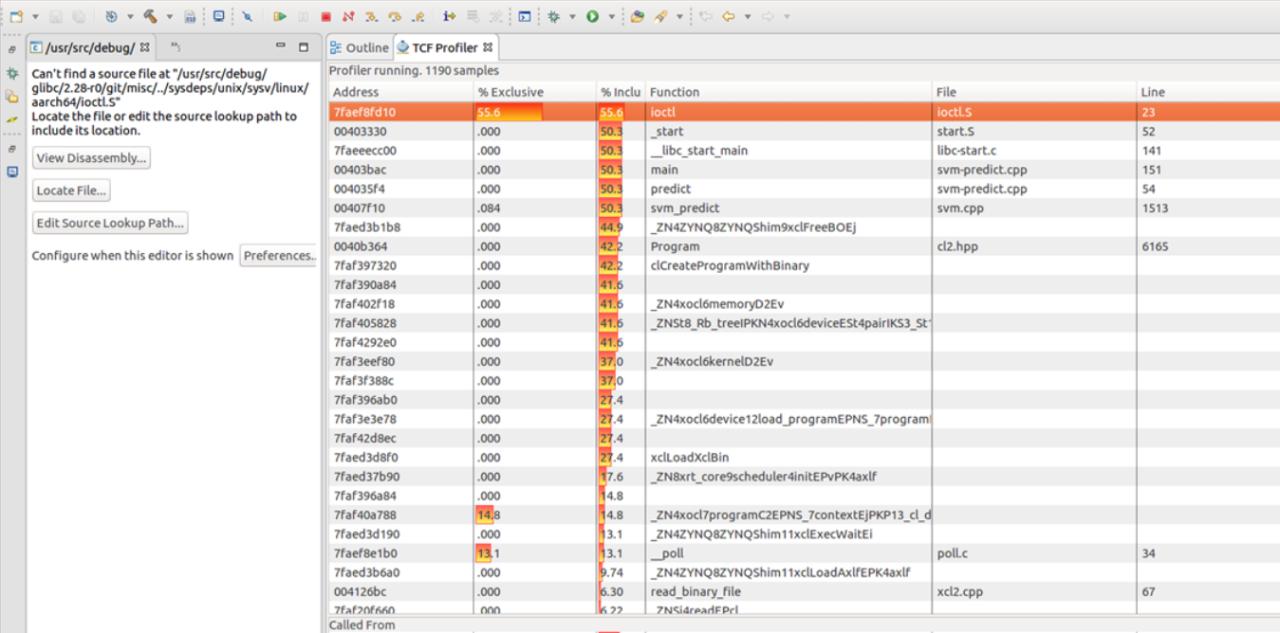1280x633 pixels.
Task: Open the terminal console icon
Action: 525,17
